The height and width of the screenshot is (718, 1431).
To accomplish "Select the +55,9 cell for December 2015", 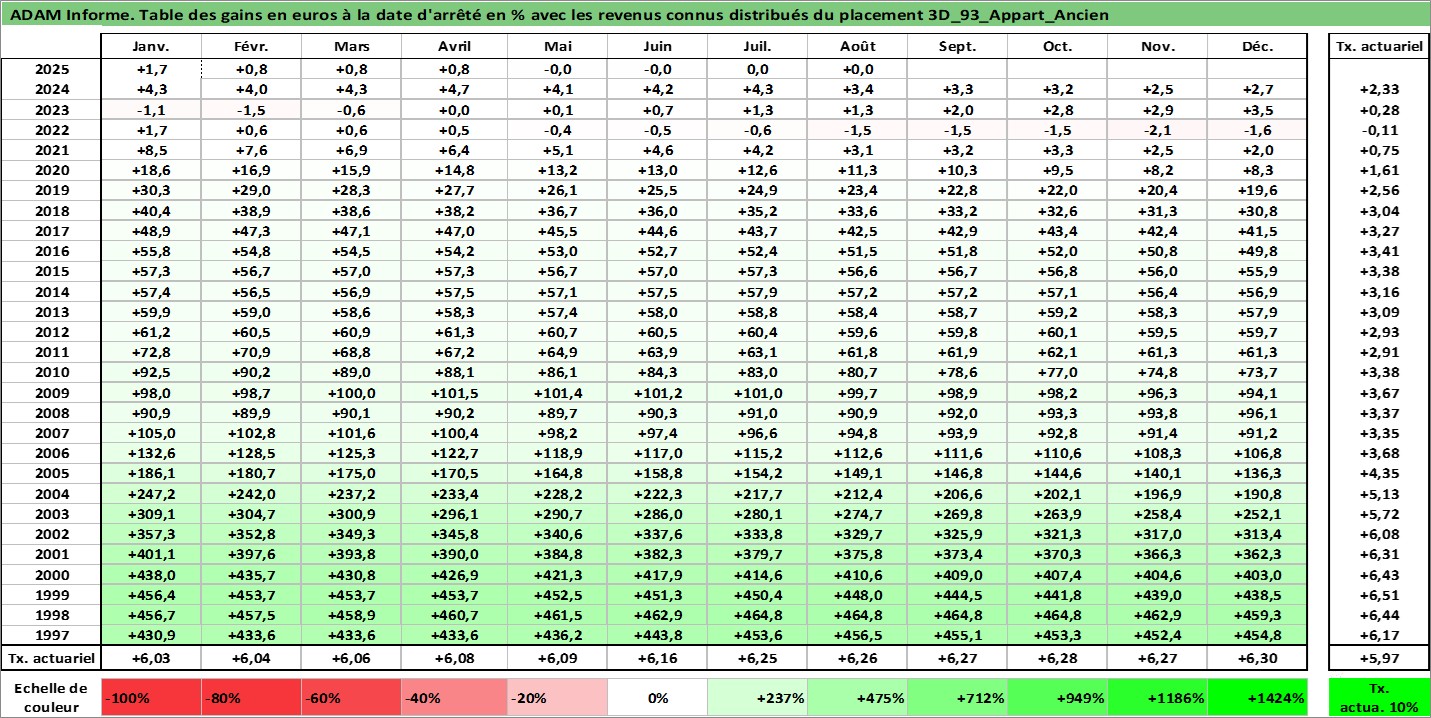I will coord(1257,272).
